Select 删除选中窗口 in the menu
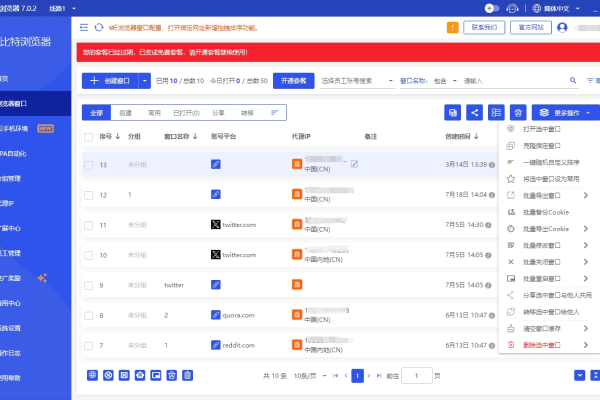Screen dimensions: 600x400 coord(541,345)
